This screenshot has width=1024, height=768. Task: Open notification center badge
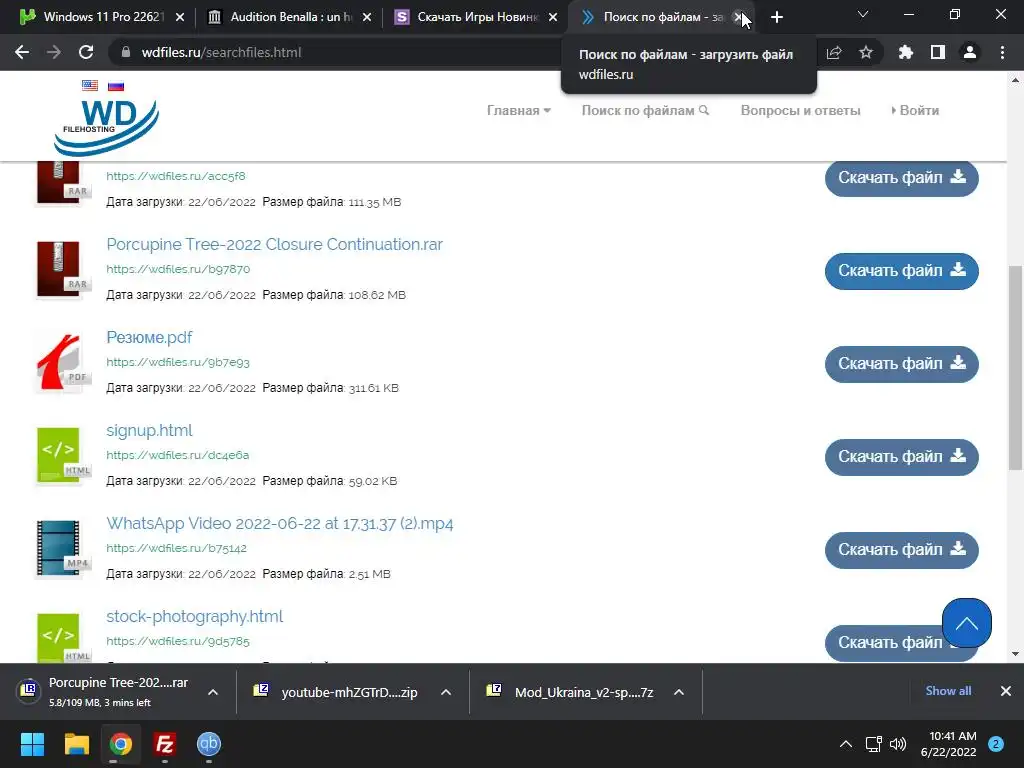click(996, 744)
